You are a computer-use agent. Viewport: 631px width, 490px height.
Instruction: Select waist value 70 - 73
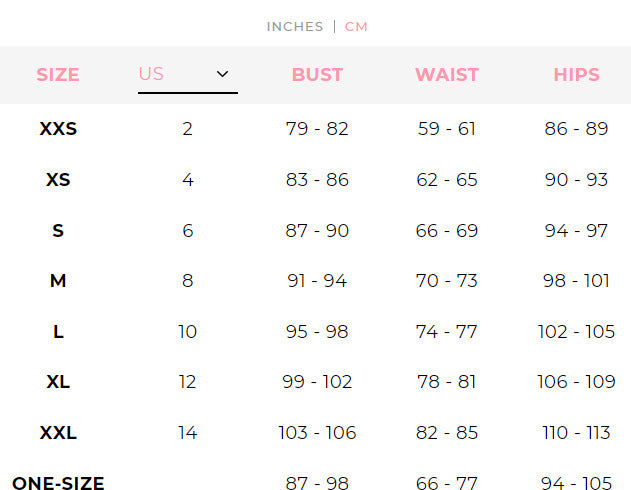click(446, 281)
